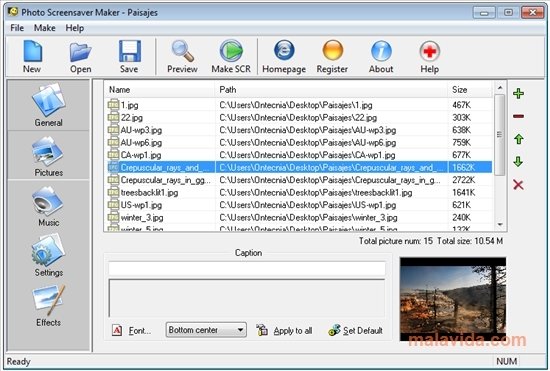Click the Set Default button text
Viewport: 550px width, 371px height.
363,331
